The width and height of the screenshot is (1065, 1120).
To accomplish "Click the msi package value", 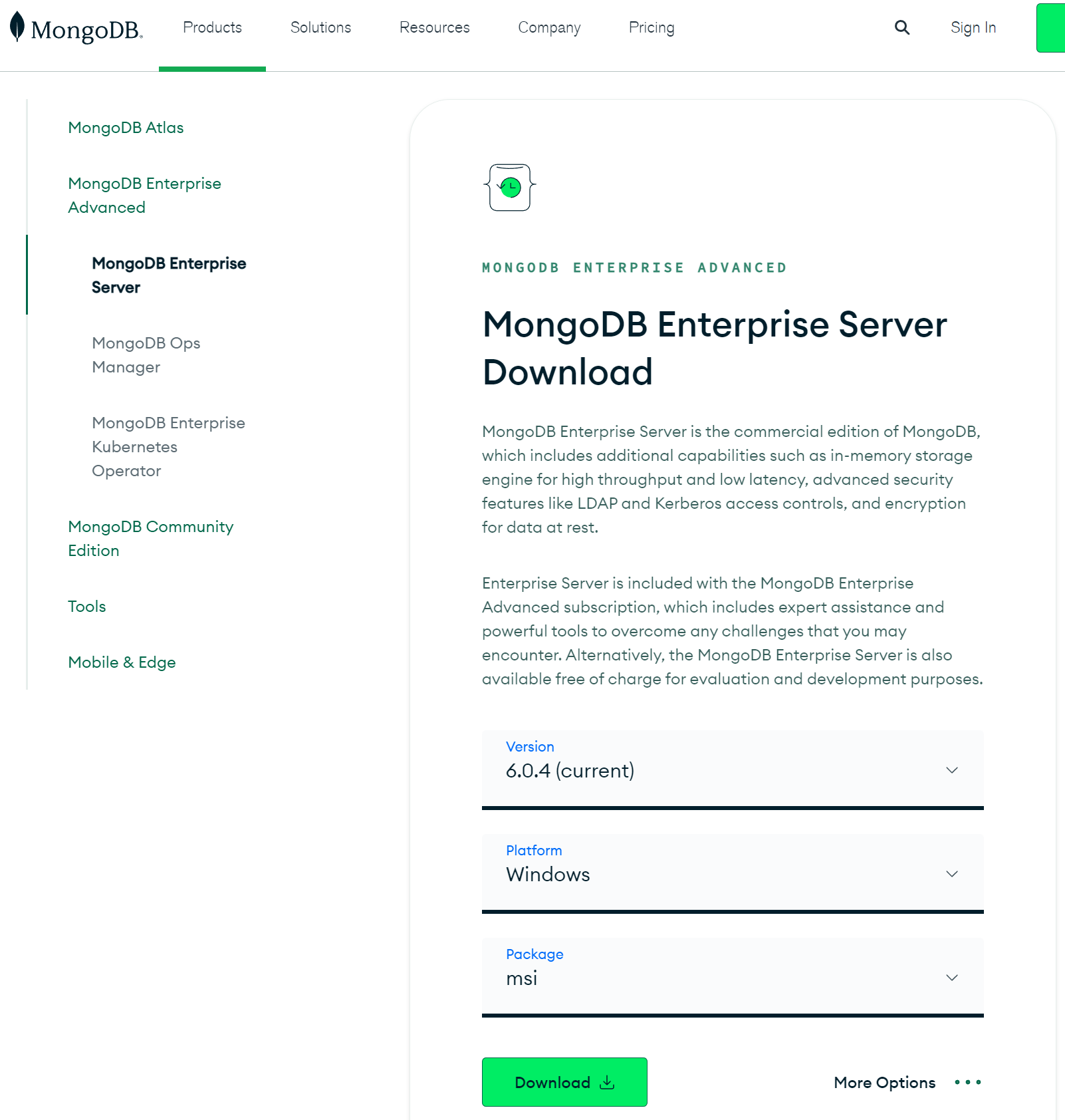I will click(x=521, y=978).
